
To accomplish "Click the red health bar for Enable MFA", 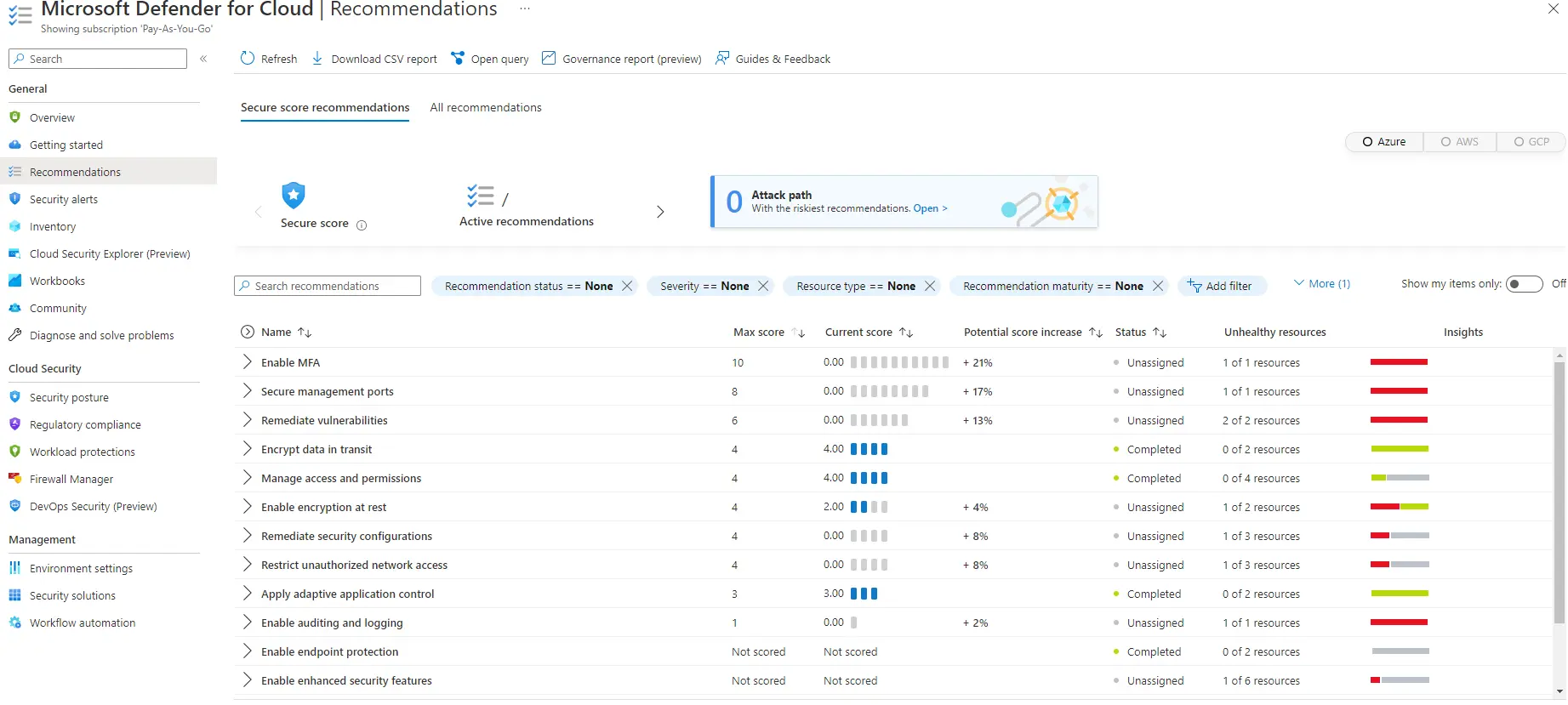I will 1399,362.
